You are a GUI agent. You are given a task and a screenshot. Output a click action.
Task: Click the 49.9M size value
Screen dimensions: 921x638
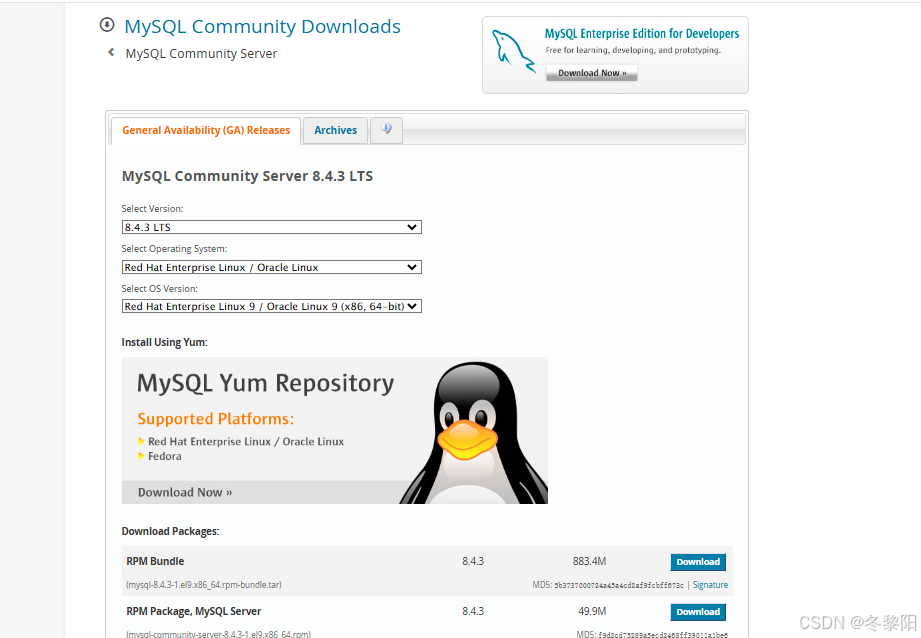tap(591, 611)
